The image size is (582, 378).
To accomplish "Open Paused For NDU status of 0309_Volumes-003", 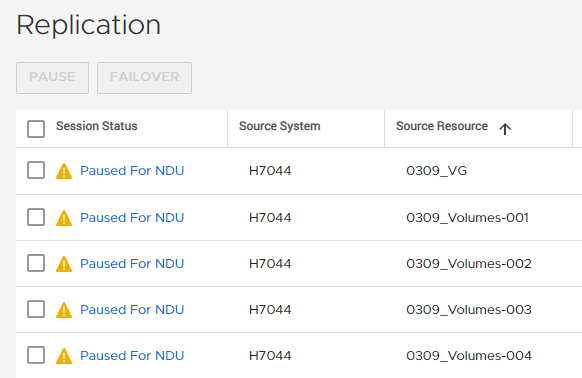I will point(132,309).
